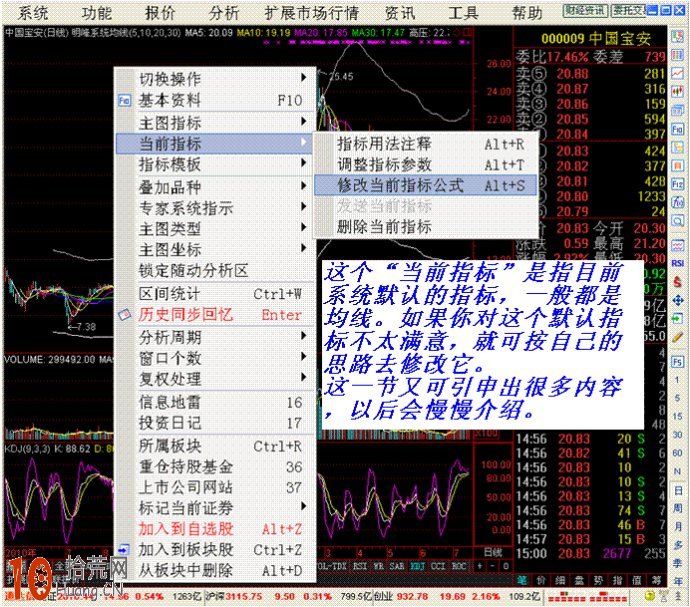Click 信息地雷 menu entry
Image resolution: width=690 pixels, height=607 pixels.
click(215, 402)
